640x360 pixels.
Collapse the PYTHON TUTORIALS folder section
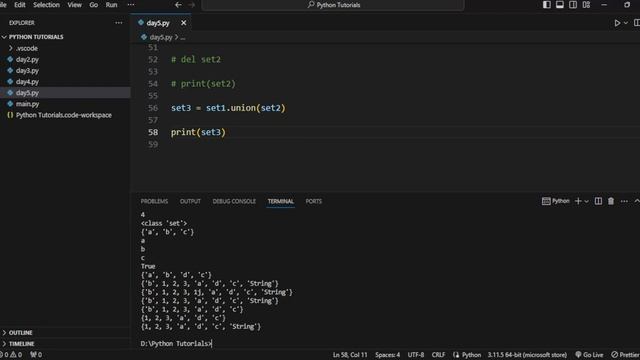(36, 37)
